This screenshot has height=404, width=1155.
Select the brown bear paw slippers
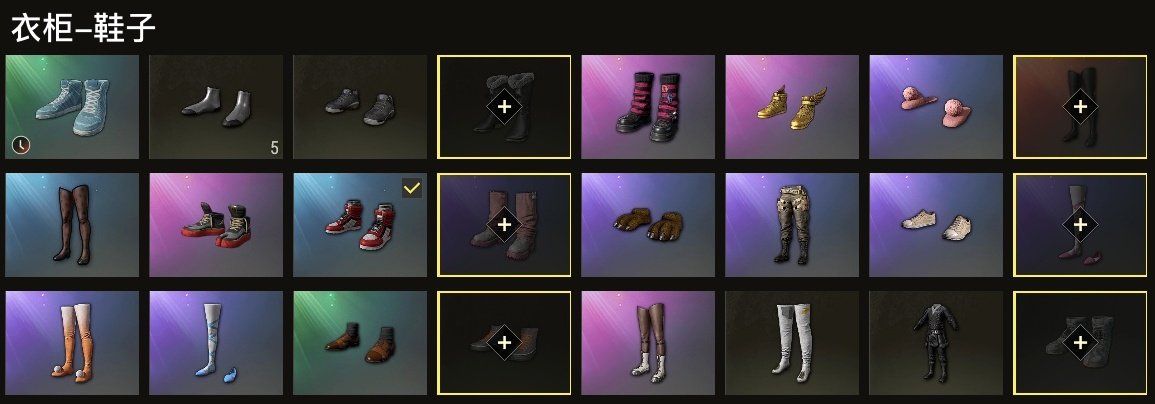tap(647, 225)
